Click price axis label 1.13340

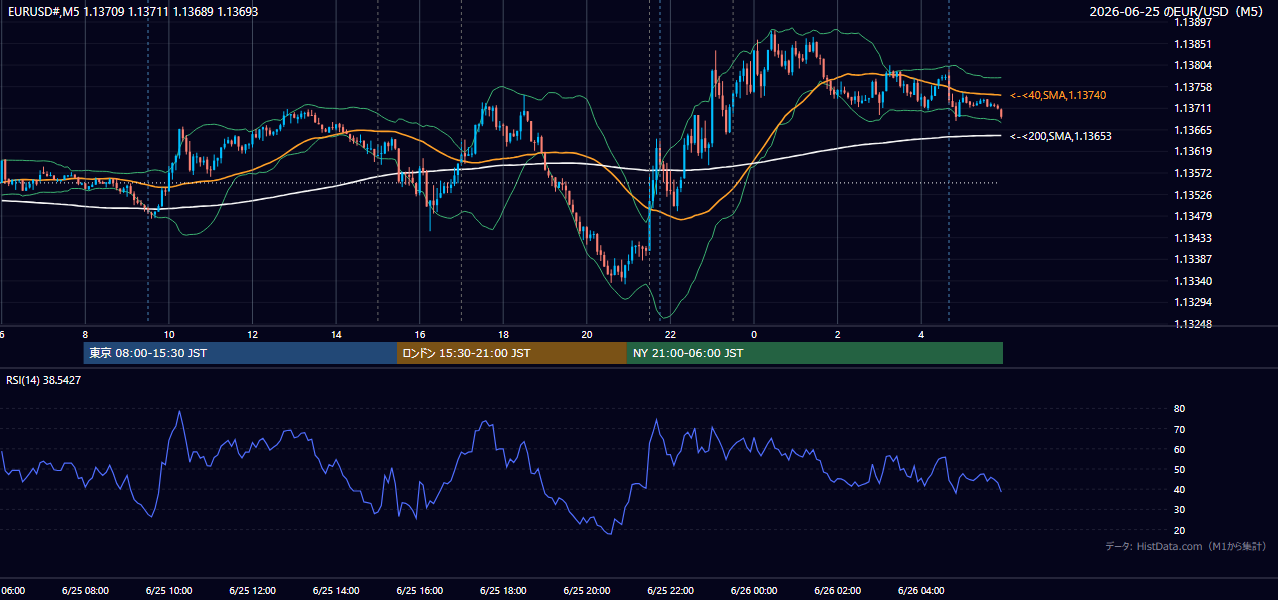tap(1193, 281)
